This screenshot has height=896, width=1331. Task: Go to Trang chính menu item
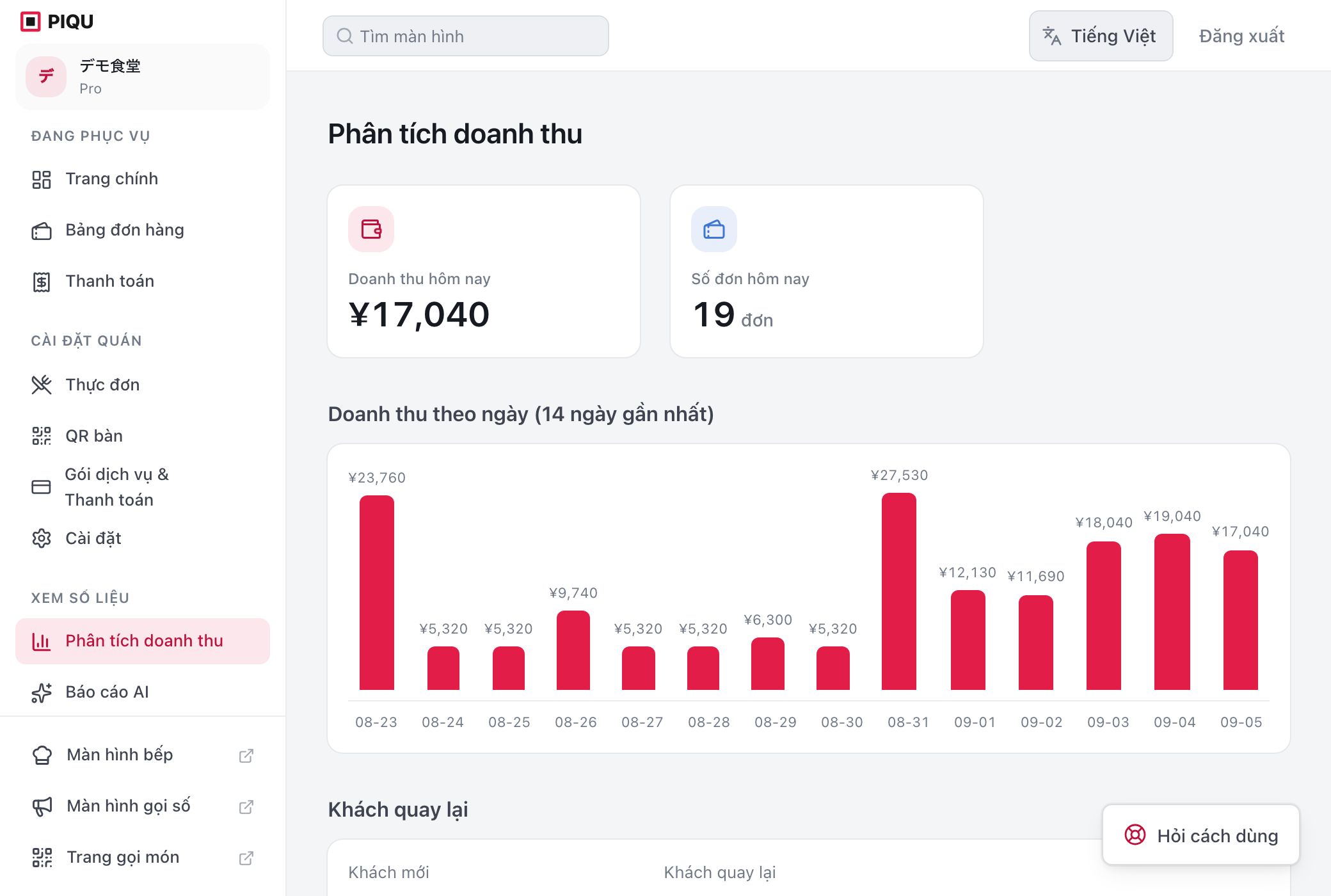(143, 179)
